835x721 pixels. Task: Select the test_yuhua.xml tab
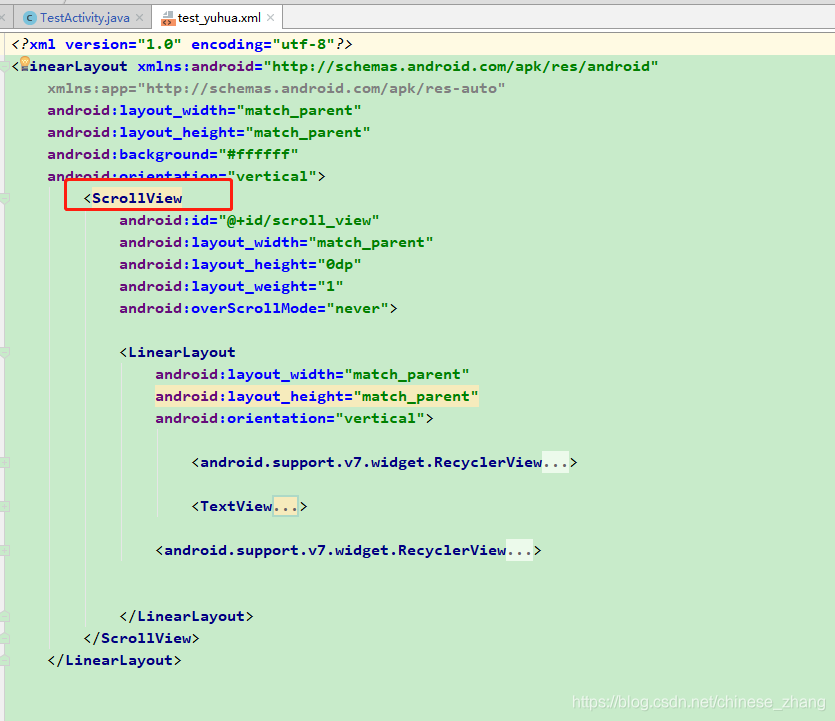(x=219, y=18)
